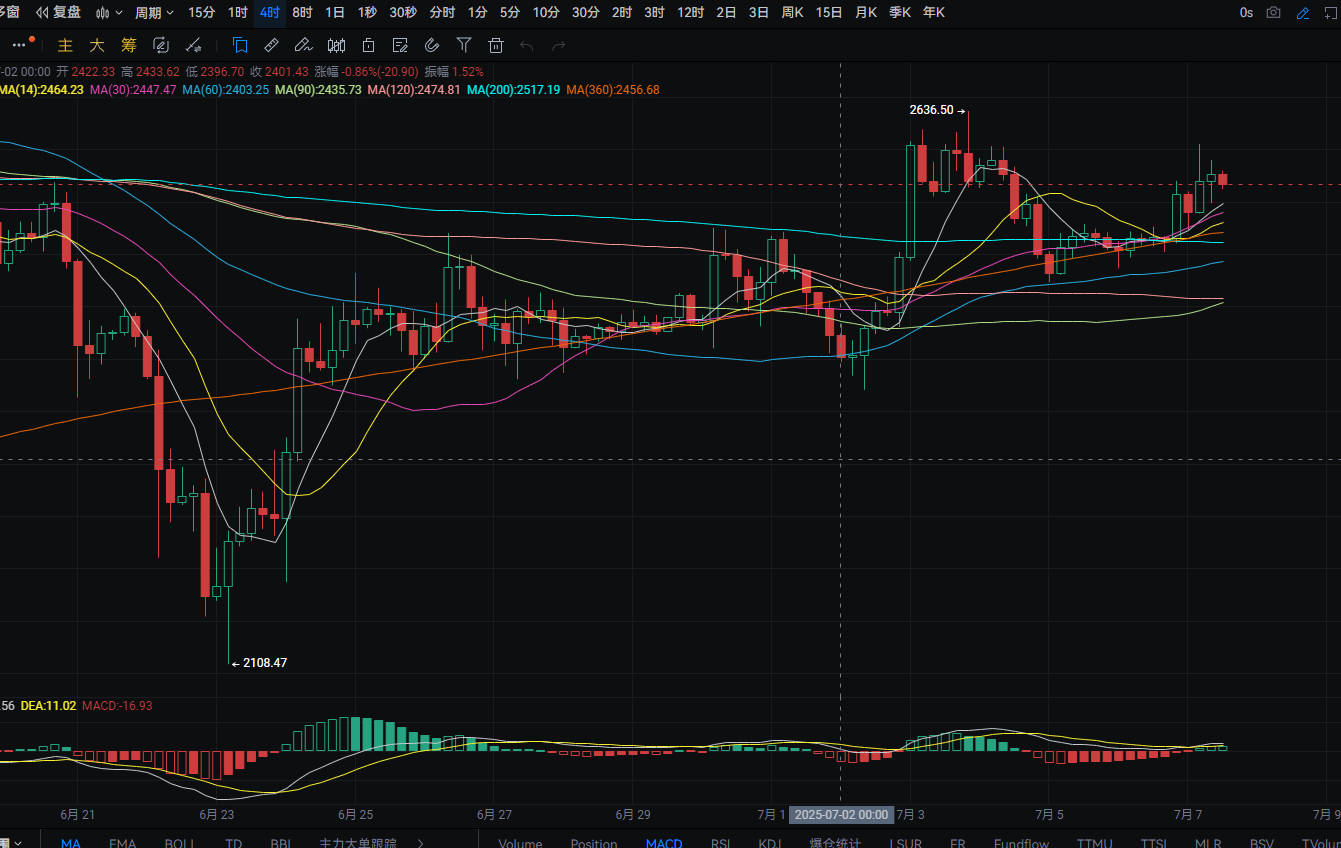The image size is (1341, 848).
Task: Expand more main indicators chevron
Action: (420, 843)
